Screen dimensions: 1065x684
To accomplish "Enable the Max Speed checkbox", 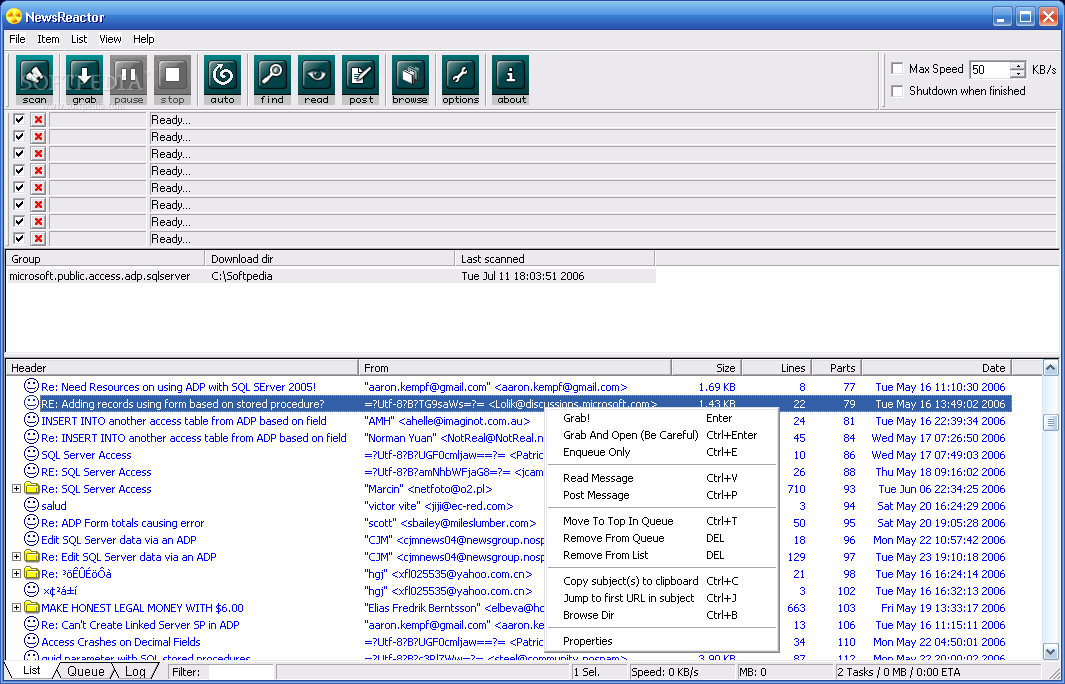I will [897, 69].
